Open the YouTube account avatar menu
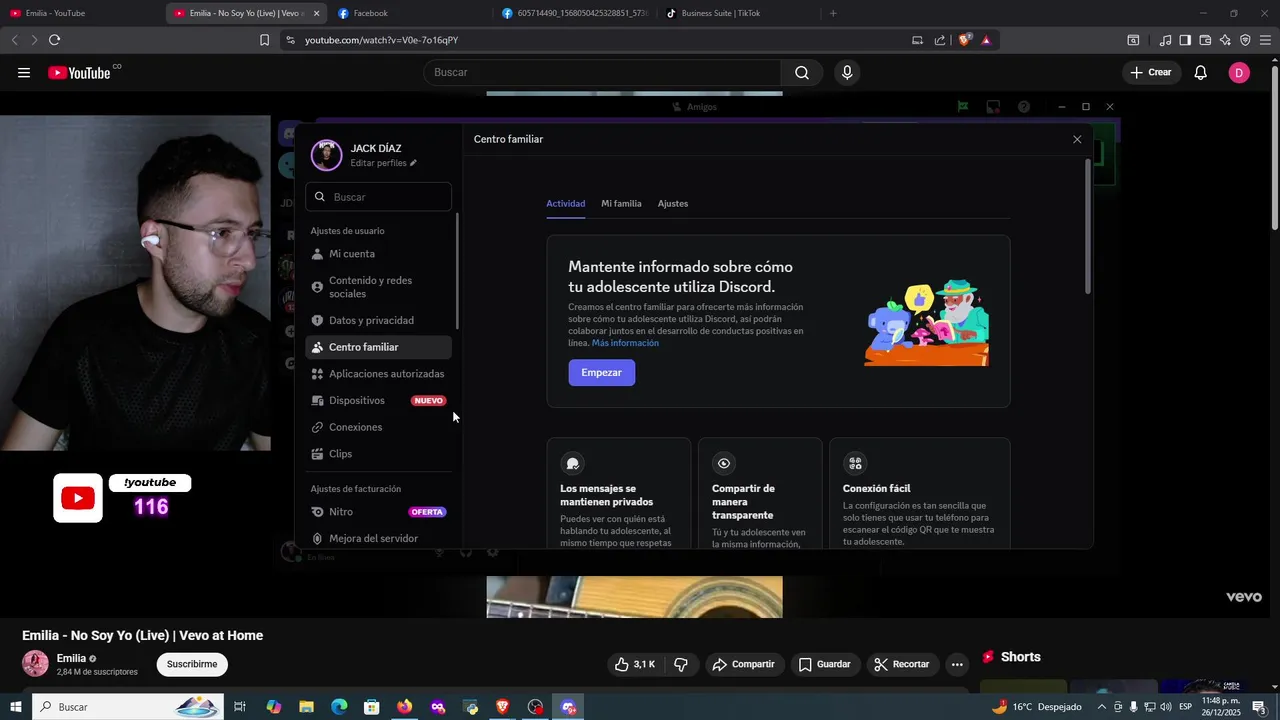Viewport: 1280px width, 720px height. pyautogui.click(x=1239, y=72)
